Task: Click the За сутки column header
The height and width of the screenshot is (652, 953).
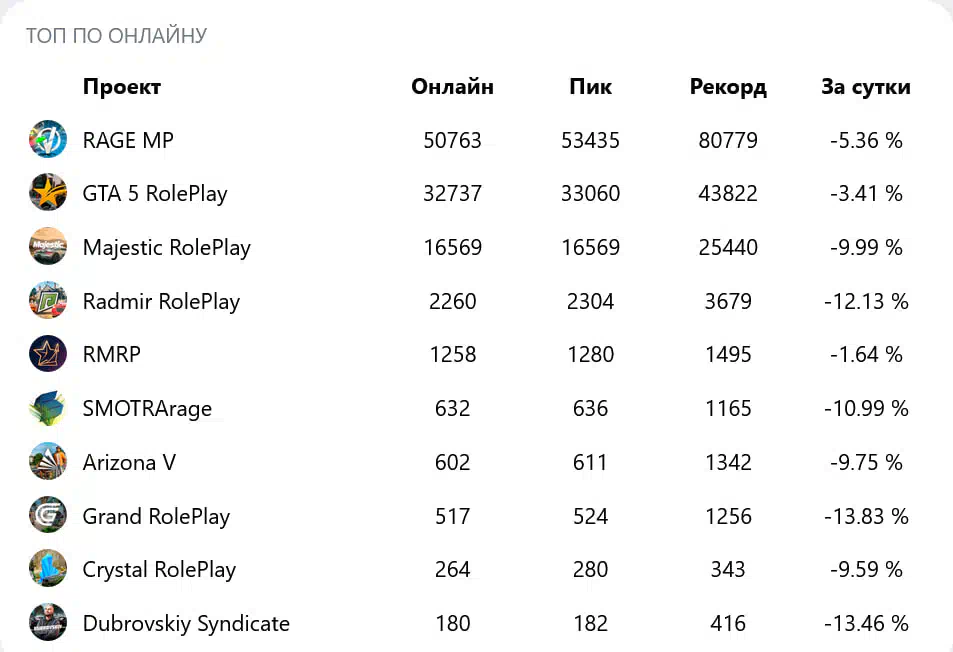Action: pos(866,87)
